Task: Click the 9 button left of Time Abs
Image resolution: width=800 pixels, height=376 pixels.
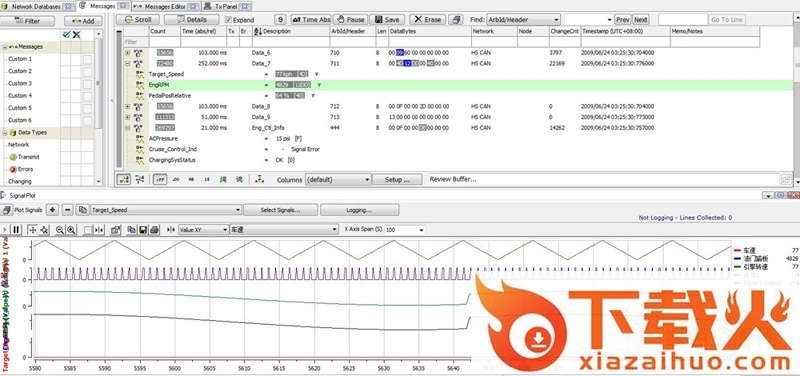Action: 281,19
